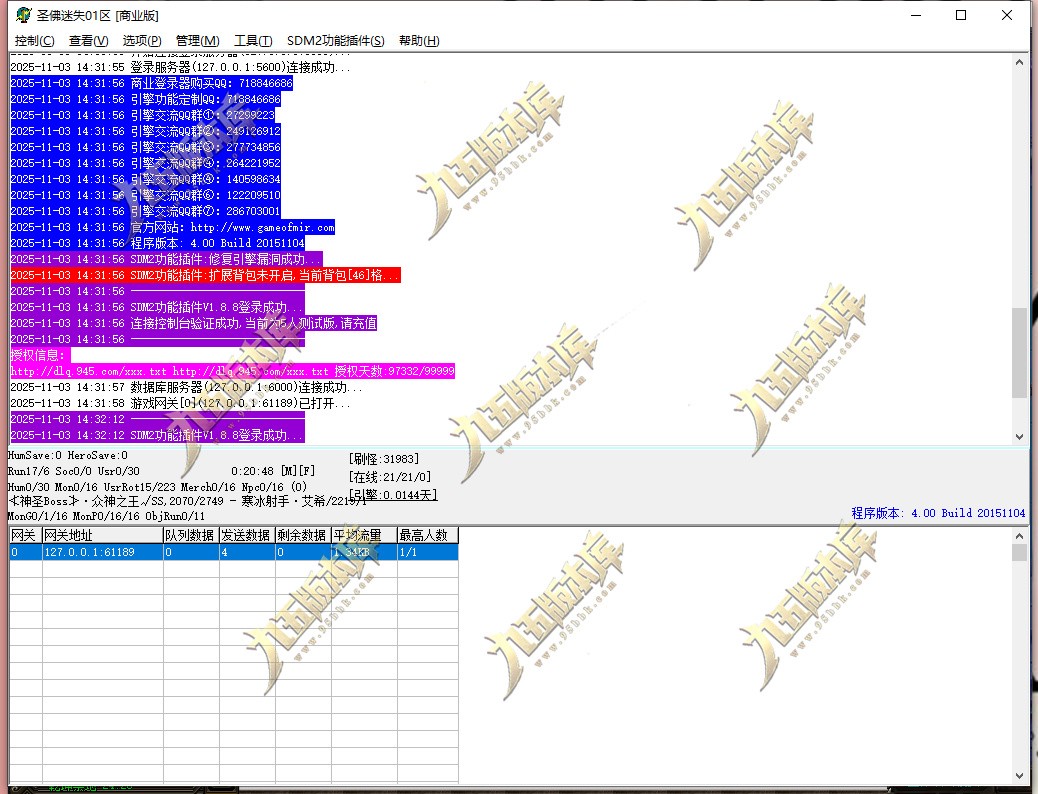
Task: Click log line 引擎功能定制QQ
Action: click(x=146, y=99)
